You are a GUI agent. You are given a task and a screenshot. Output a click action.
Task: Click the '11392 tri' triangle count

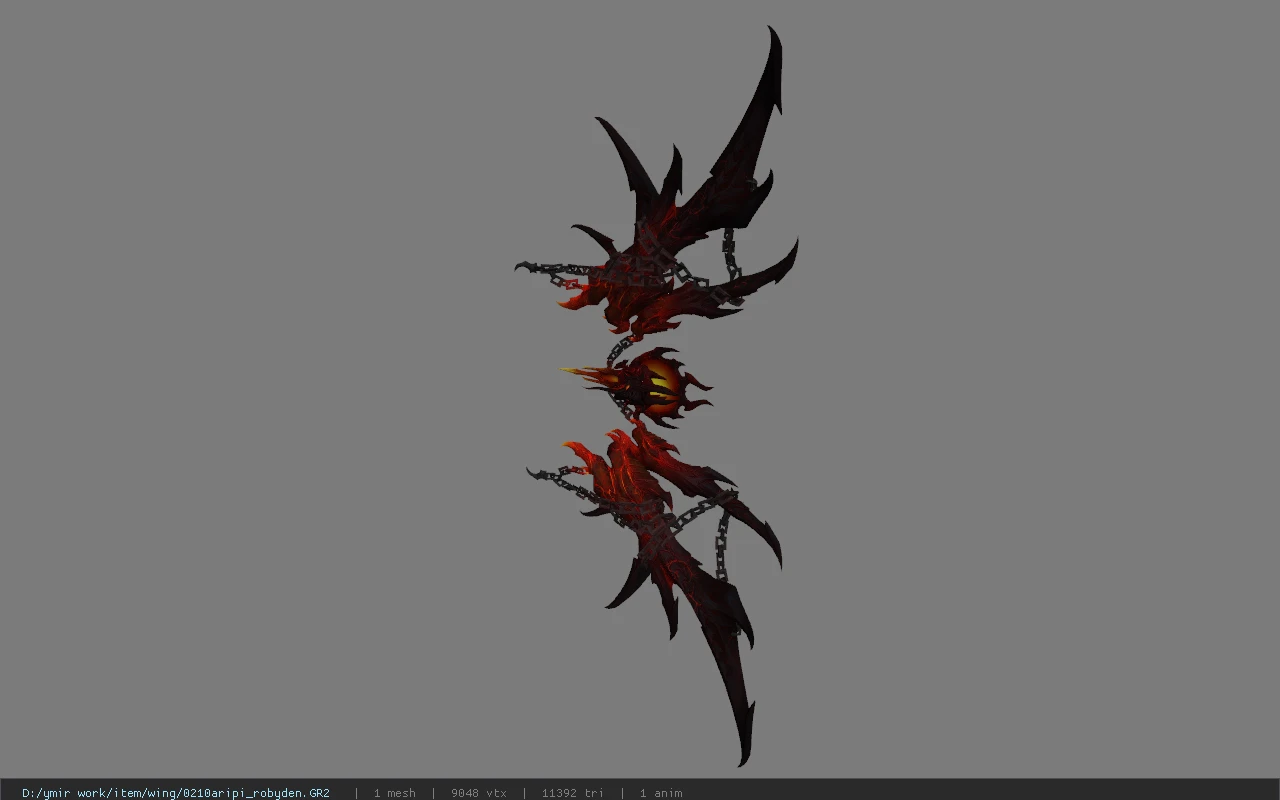(x=572, y=793)
